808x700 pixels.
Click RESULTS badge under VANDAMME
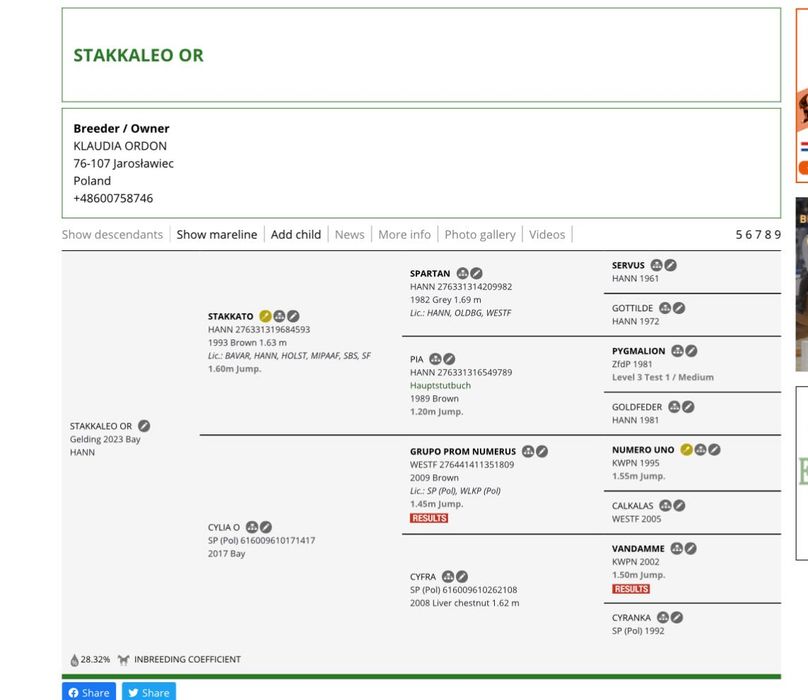[631, 589]
